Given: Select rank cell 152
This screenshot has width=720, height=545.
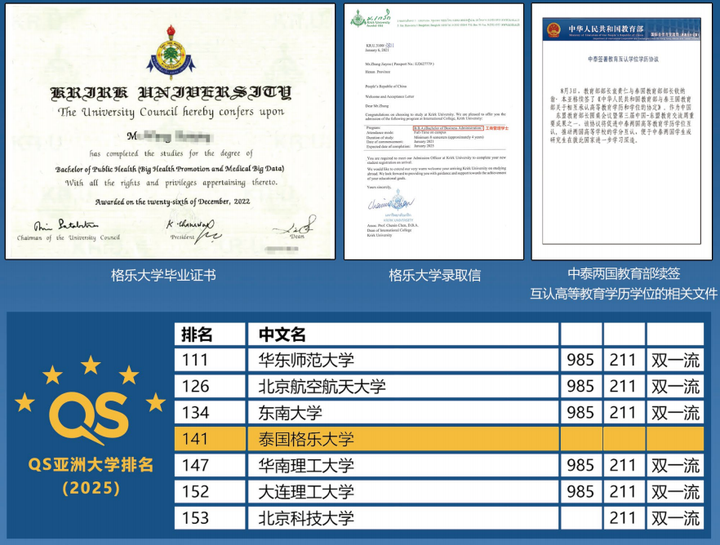Looking at the screenshot, I should [210, 492].
